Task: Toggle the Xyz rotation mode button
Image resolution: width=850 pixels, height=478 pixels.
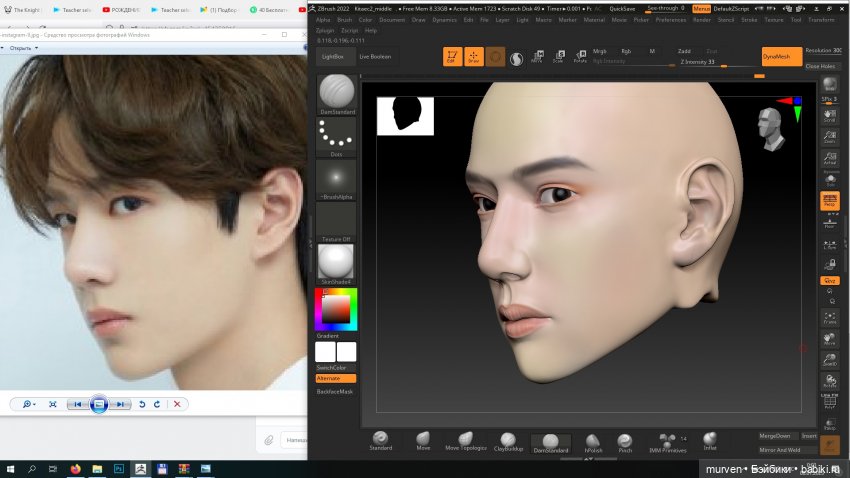Action: coord(829,281)
